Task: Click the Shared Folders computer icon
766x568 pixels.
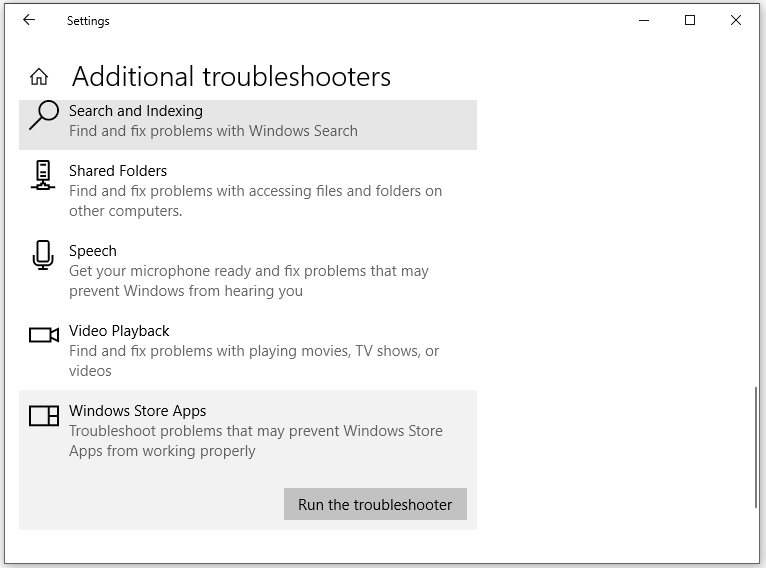Action: pos(43,175)
